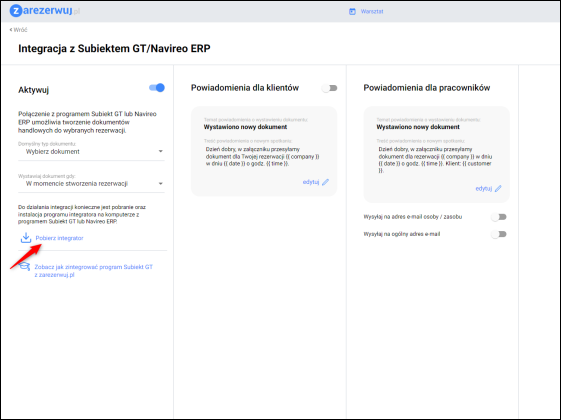Click the employee card message text 'Dzień dobry'
Screen dimensions: 561x420
pos(435,160)
